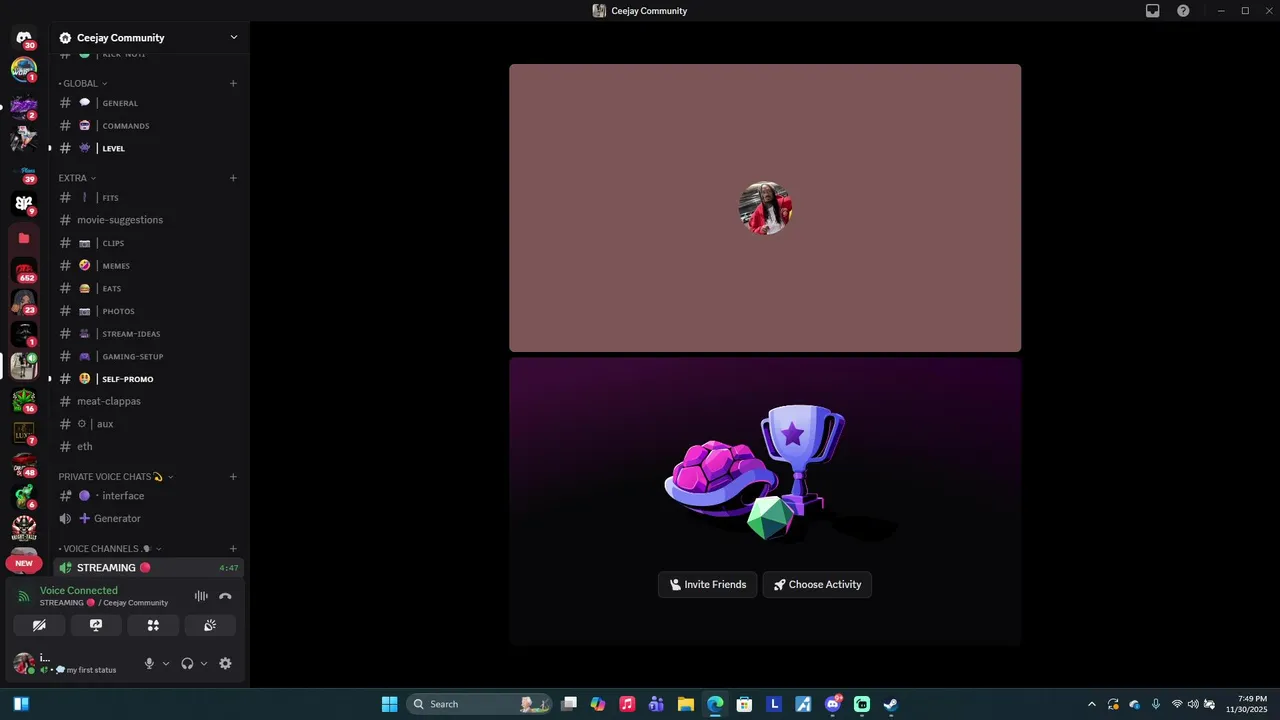This screenshot has width=1280, height=720.
Task: Disconnect from the voice channel
Action: click(225, 596)
